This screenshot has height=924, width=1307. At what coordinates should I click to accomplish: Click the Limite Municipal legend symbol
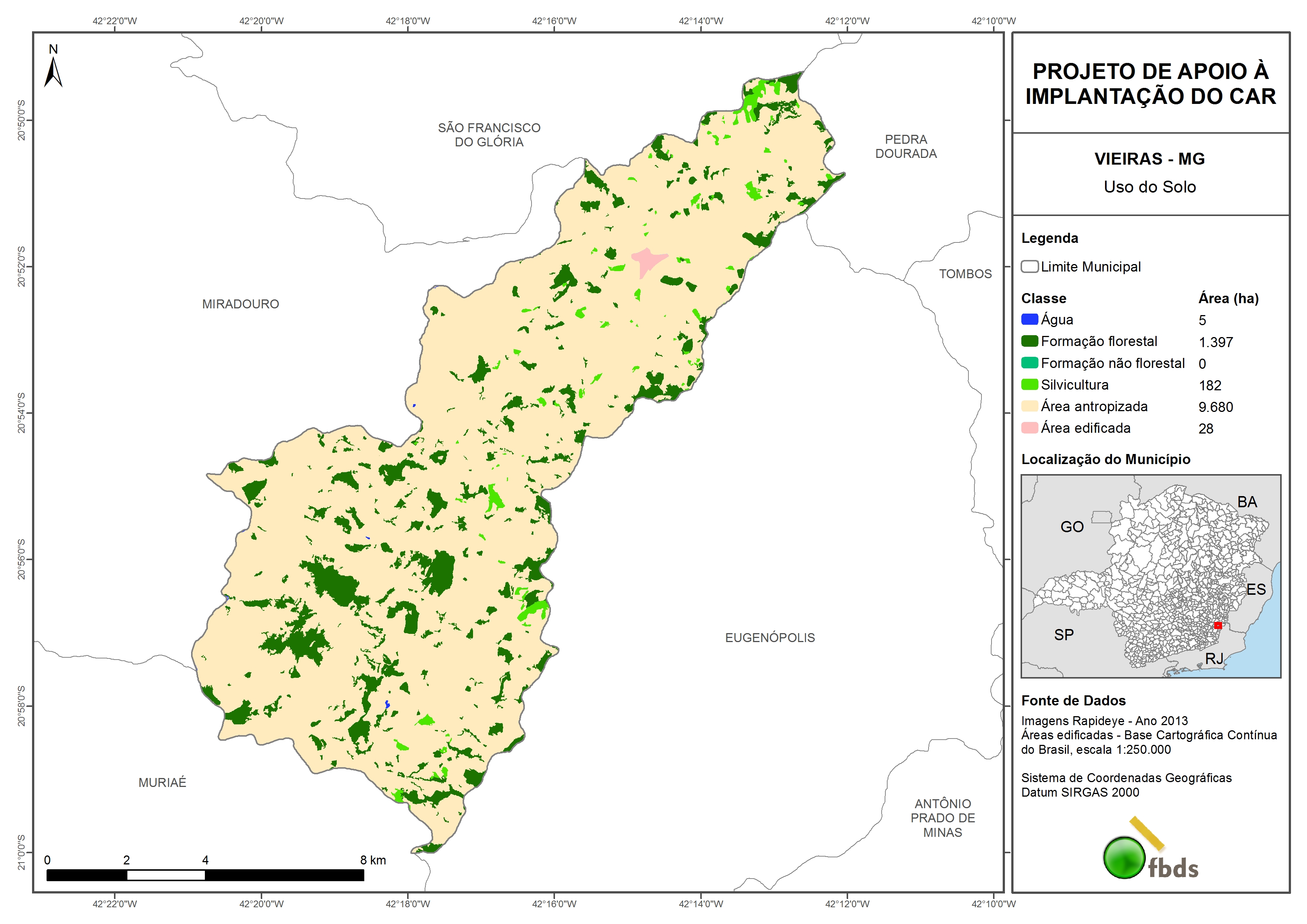click(x=1029, y=266)
